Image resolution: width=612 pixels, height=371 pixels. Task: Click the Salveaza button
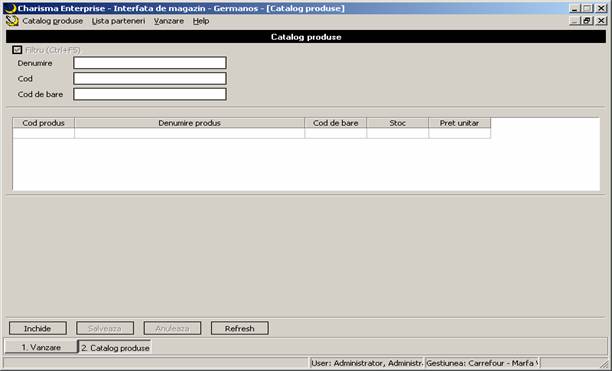[105, 328]
